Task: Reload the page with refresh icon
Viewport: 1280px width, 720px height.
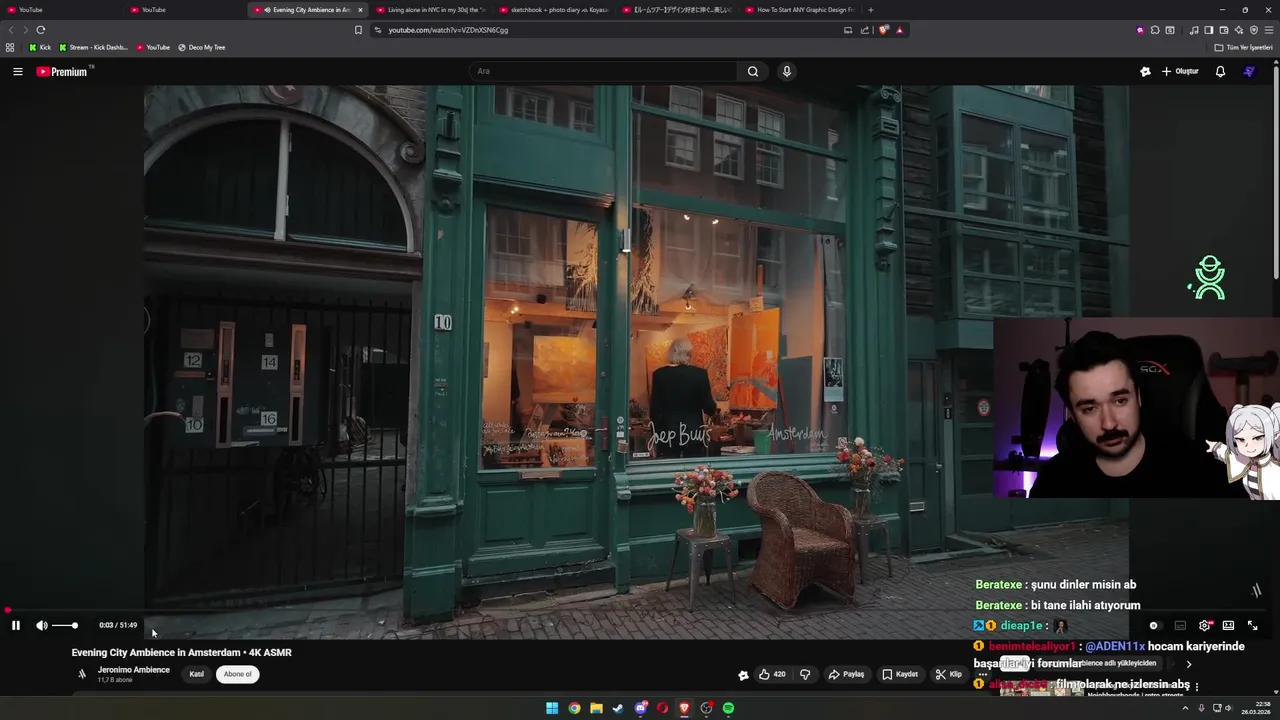Action: 41,30
